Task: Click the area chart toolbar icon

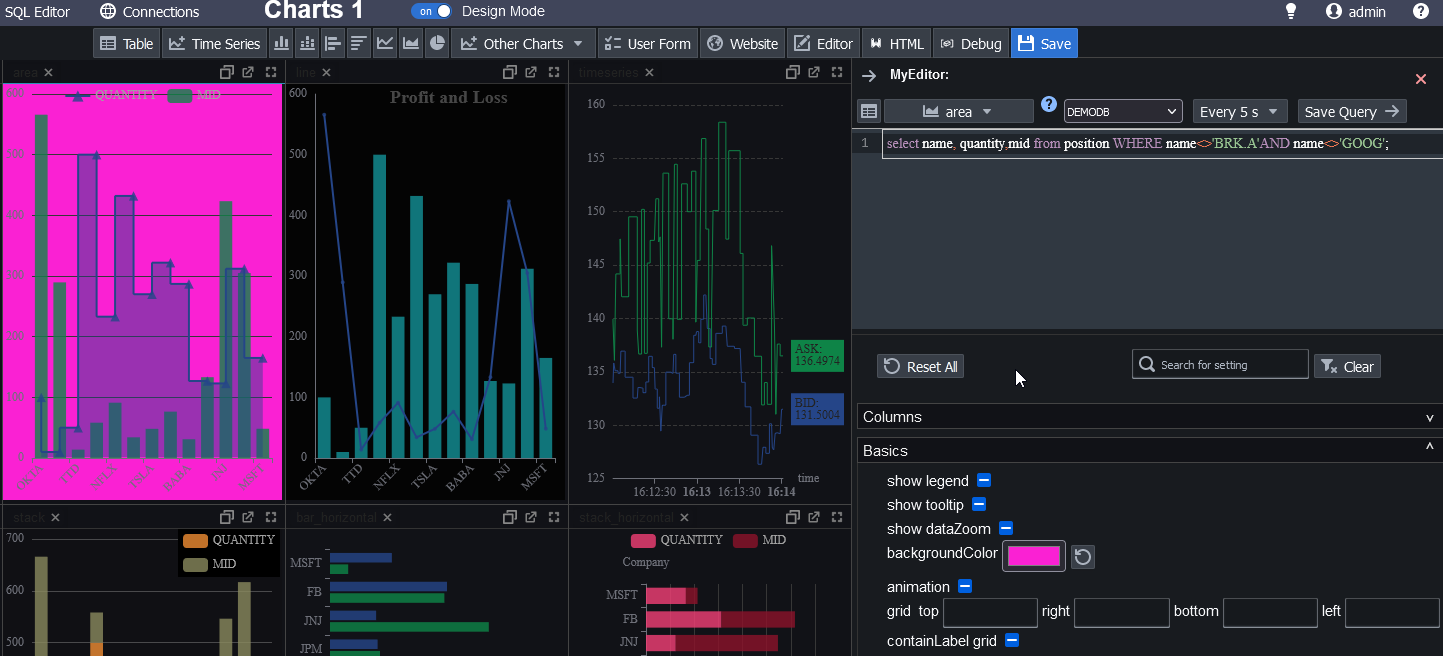Action: pyautogui.click(x=411, y=43)
